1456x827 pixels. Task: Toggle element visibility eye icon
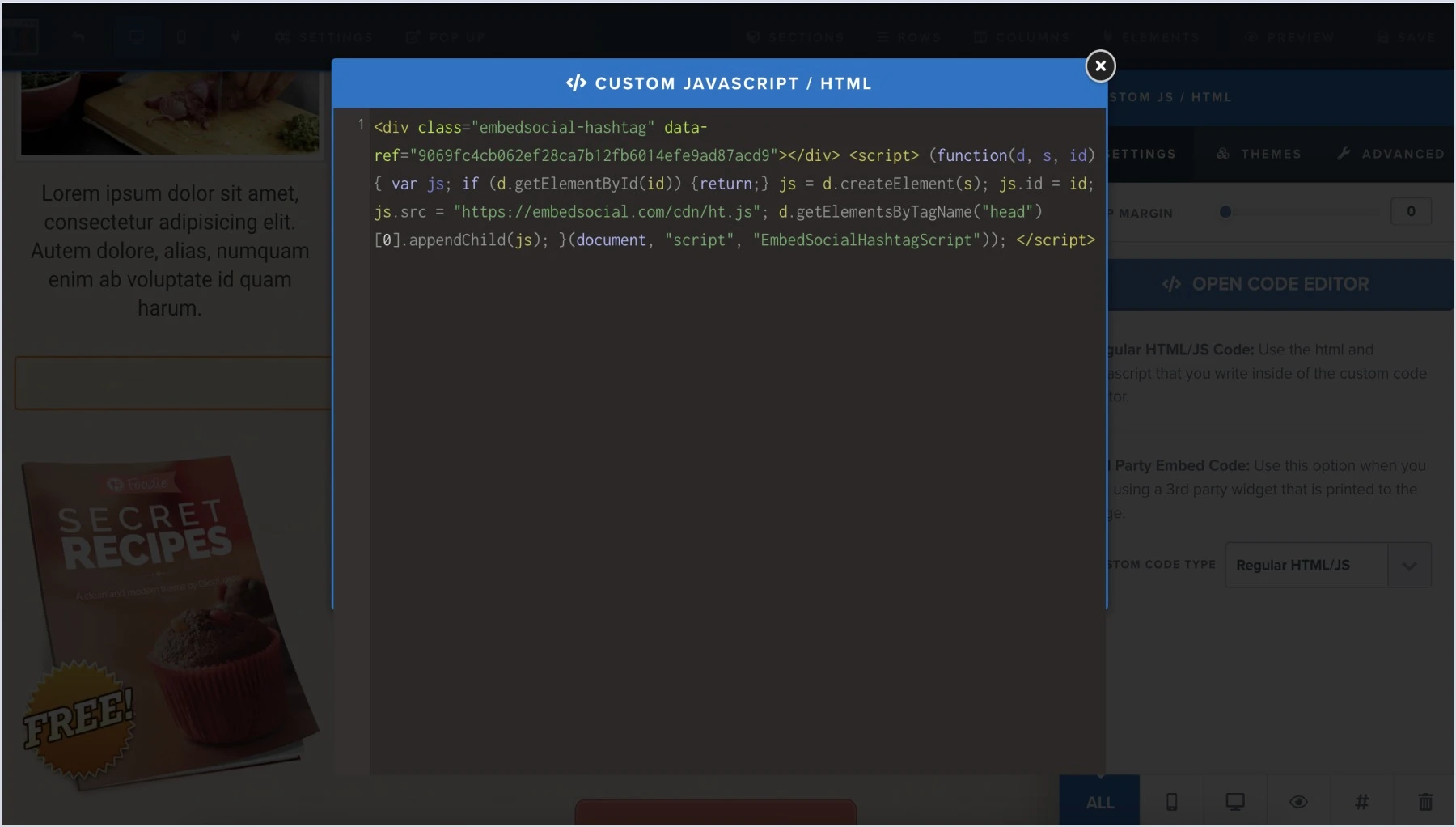click(x=1298, y=802)
